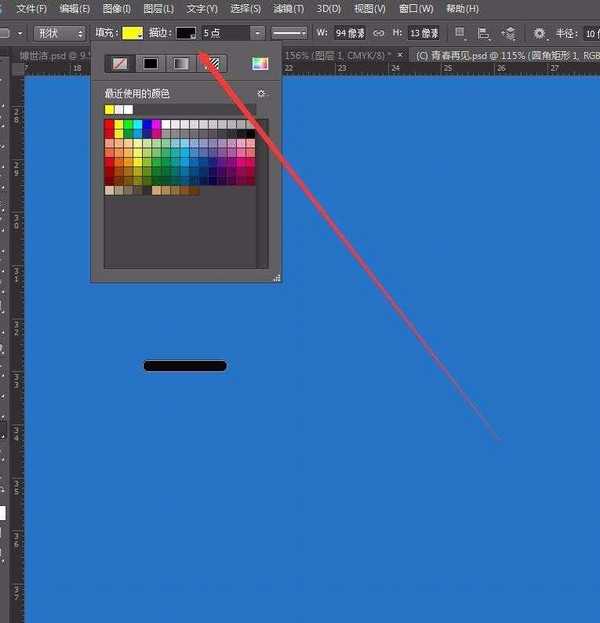The image size is (600, 623).
Task: Expand the stroke width 5点 dropdown
Action: [x=258, y=33]
